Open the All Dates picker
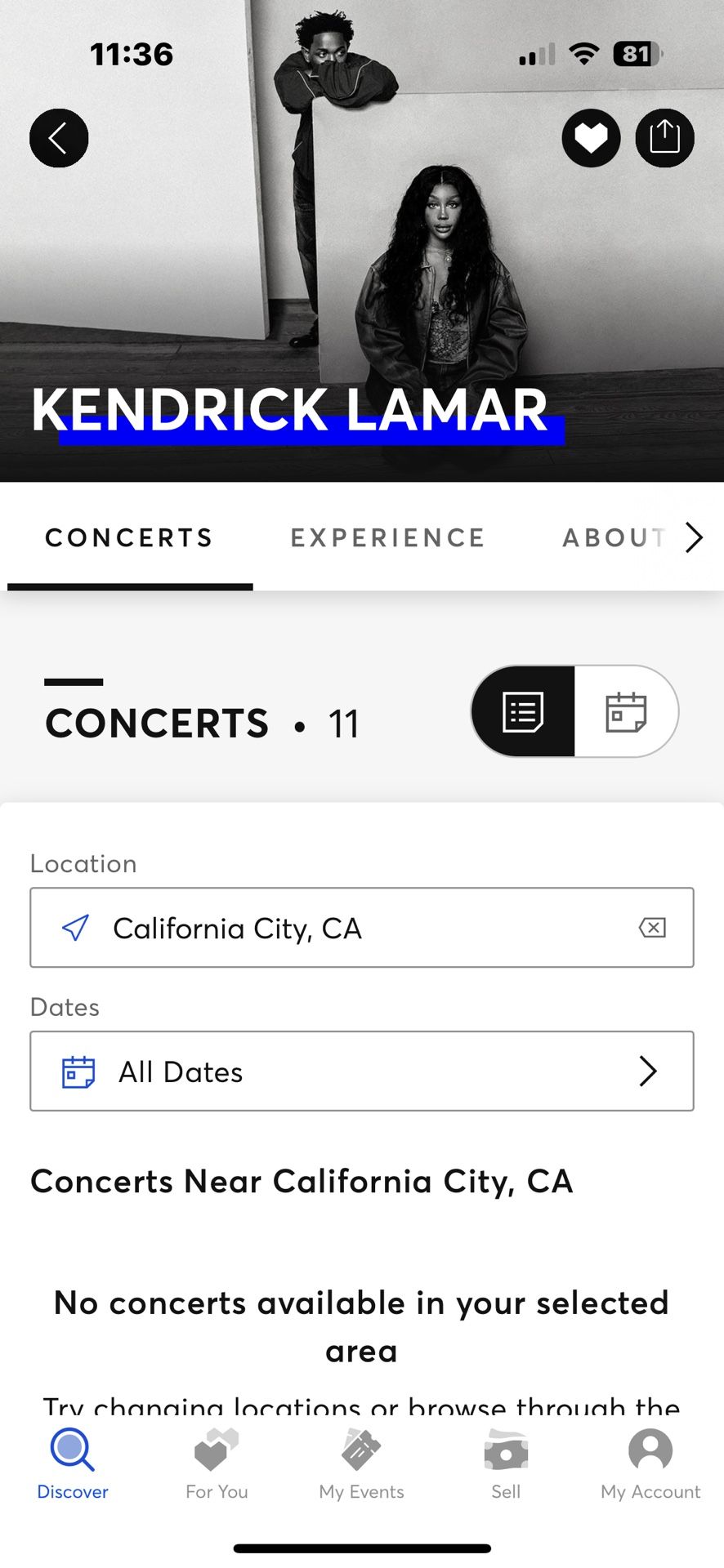The width and height of the screenshot is (724, 1568). (361, 1071)
